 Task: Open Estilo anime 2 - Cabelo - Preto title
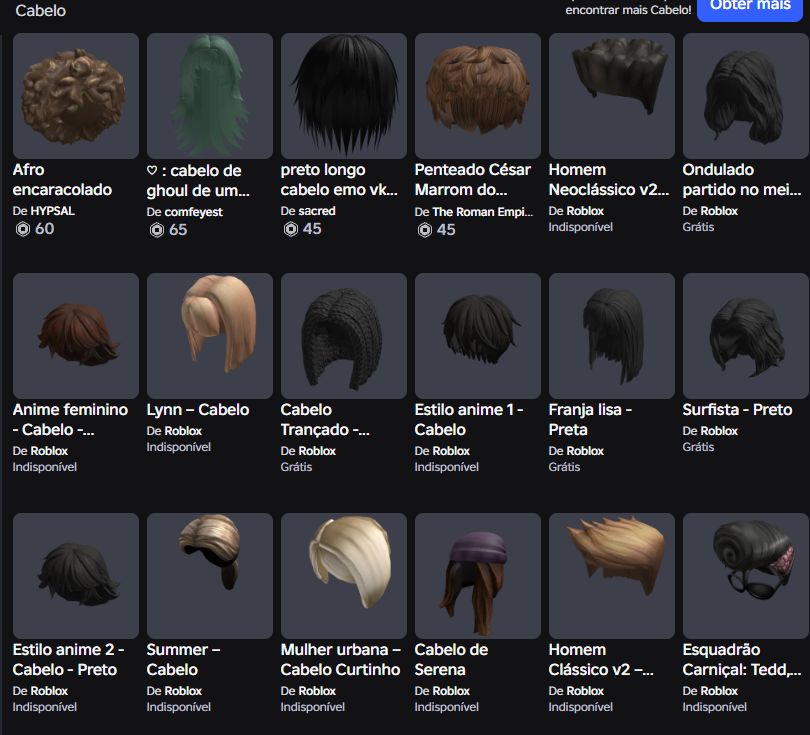click(68, 660)
